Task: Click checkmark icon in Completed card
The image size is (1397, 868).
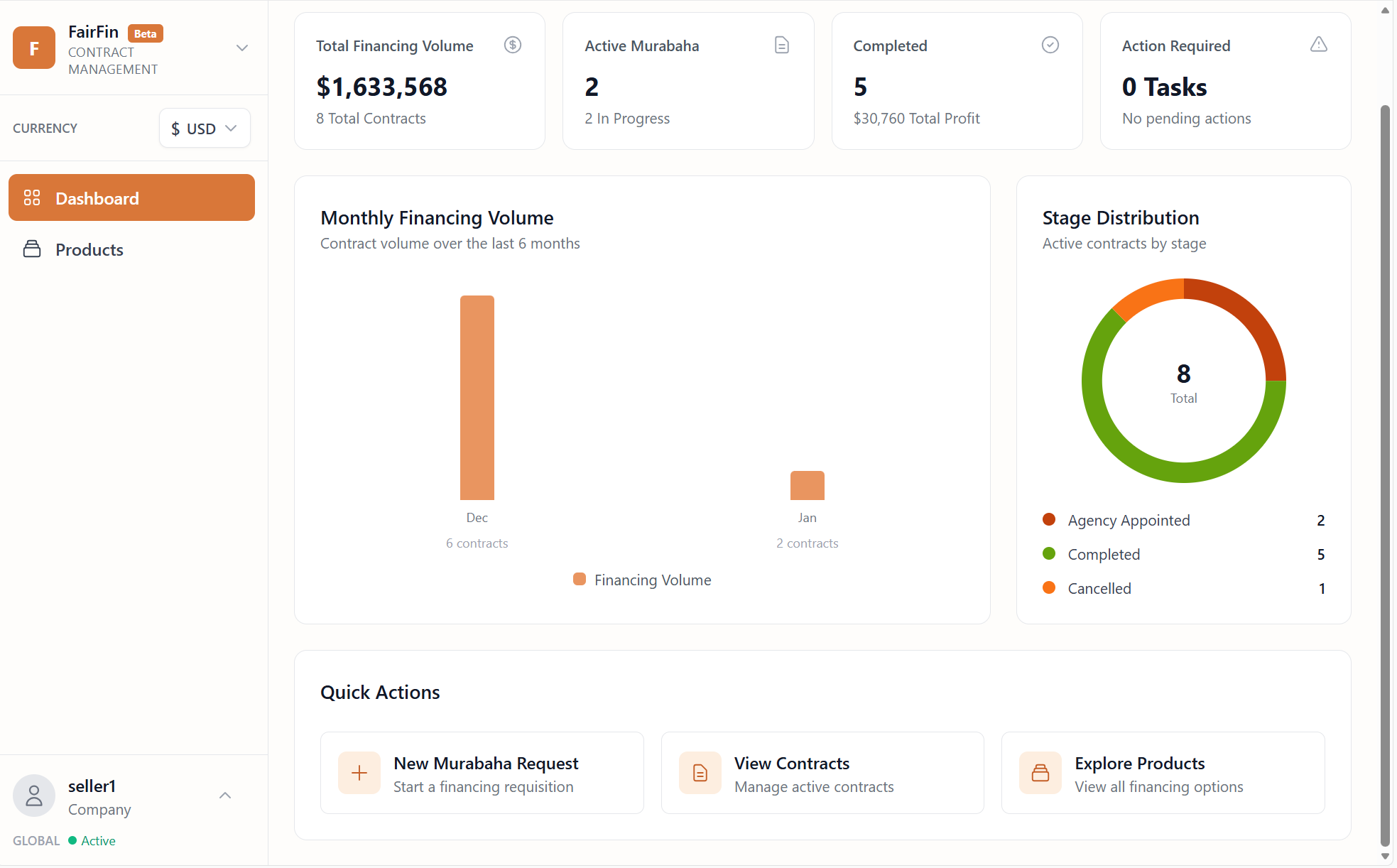Action: click(1050, 45)
